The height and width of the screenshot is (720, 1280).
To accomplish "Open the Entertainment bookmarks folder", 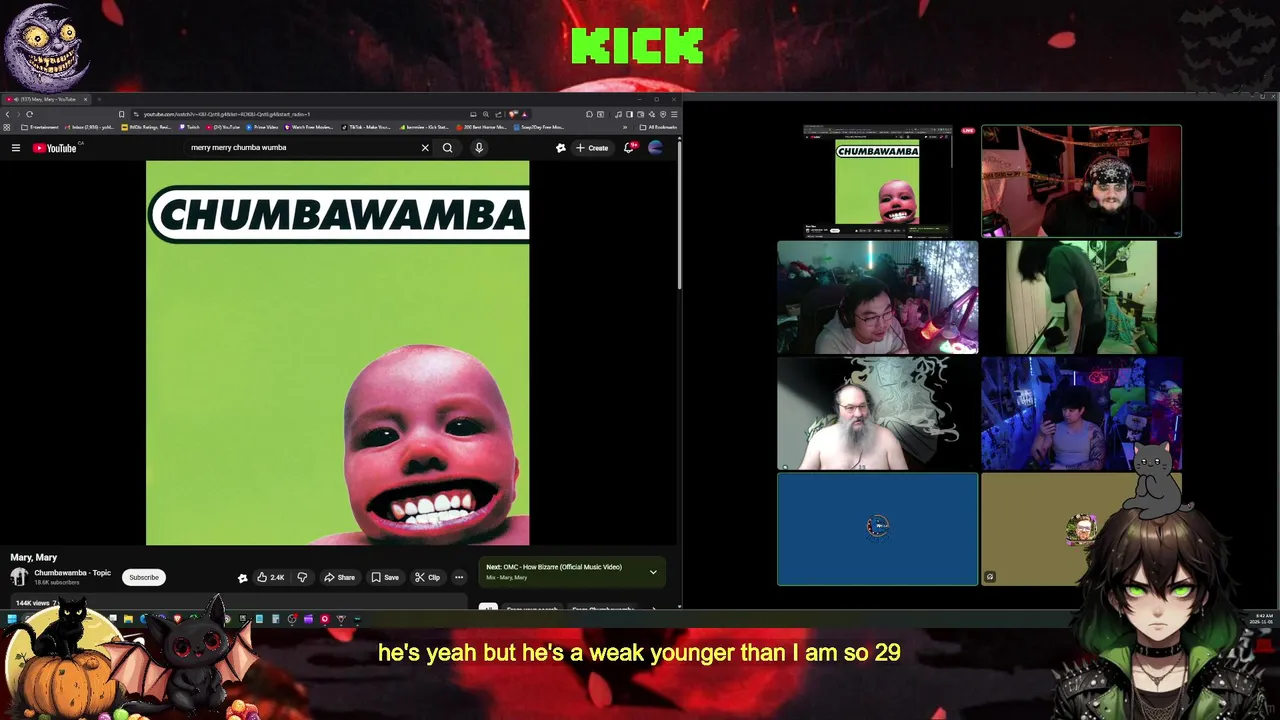I will [39, 127].
